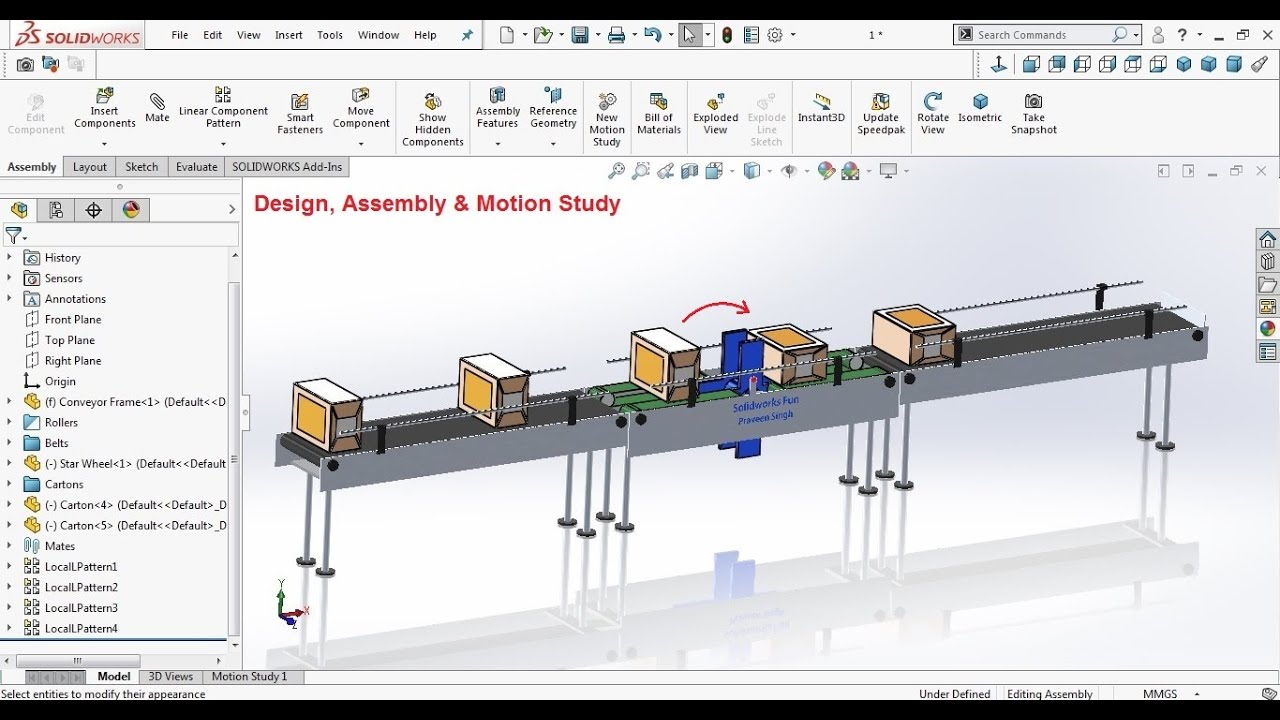Open the Insert menu
The width and height of the screenshot is (1280, 720).
[289, 35]
